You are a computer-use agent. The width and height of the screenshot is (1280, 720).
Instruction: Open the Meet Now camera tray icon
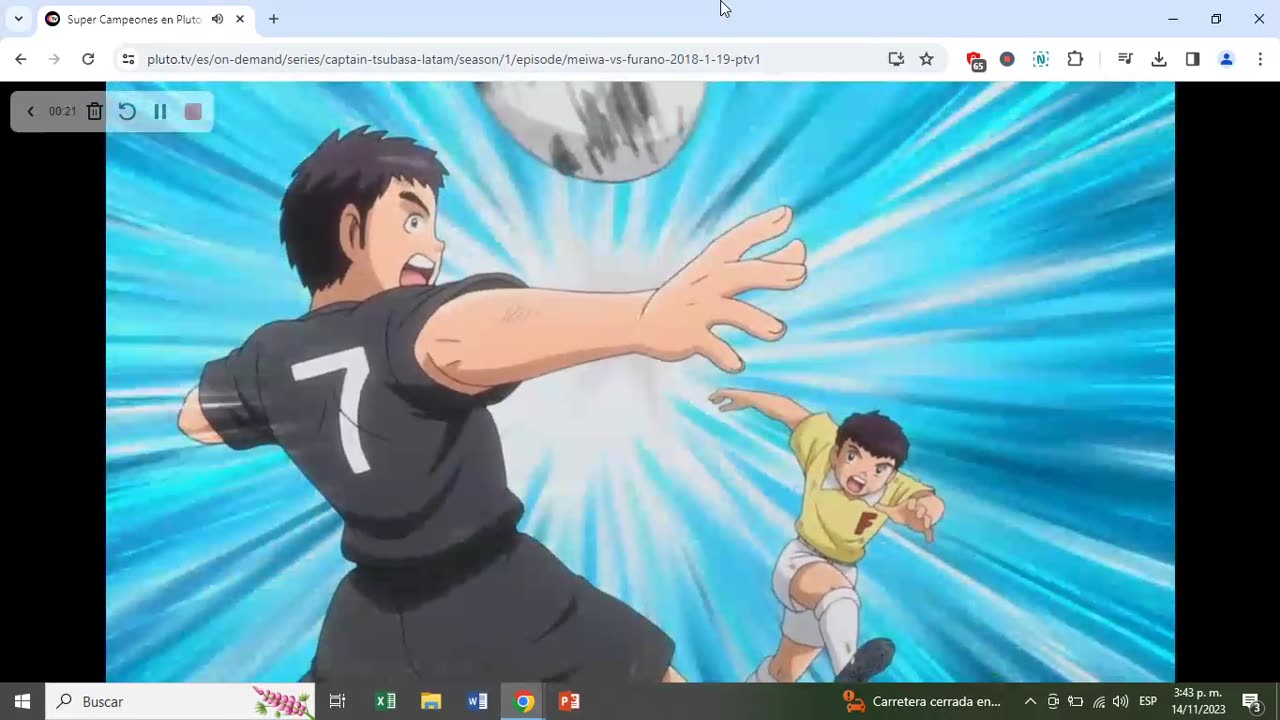(x=1053, y=701)
